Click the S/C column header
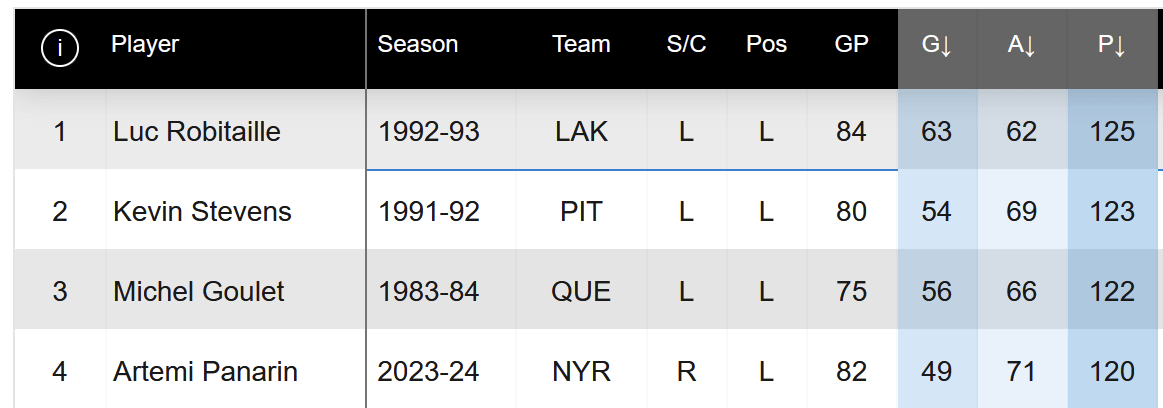Image resolution: width=1163 pixels, height=408 pixels. point(686,44)
